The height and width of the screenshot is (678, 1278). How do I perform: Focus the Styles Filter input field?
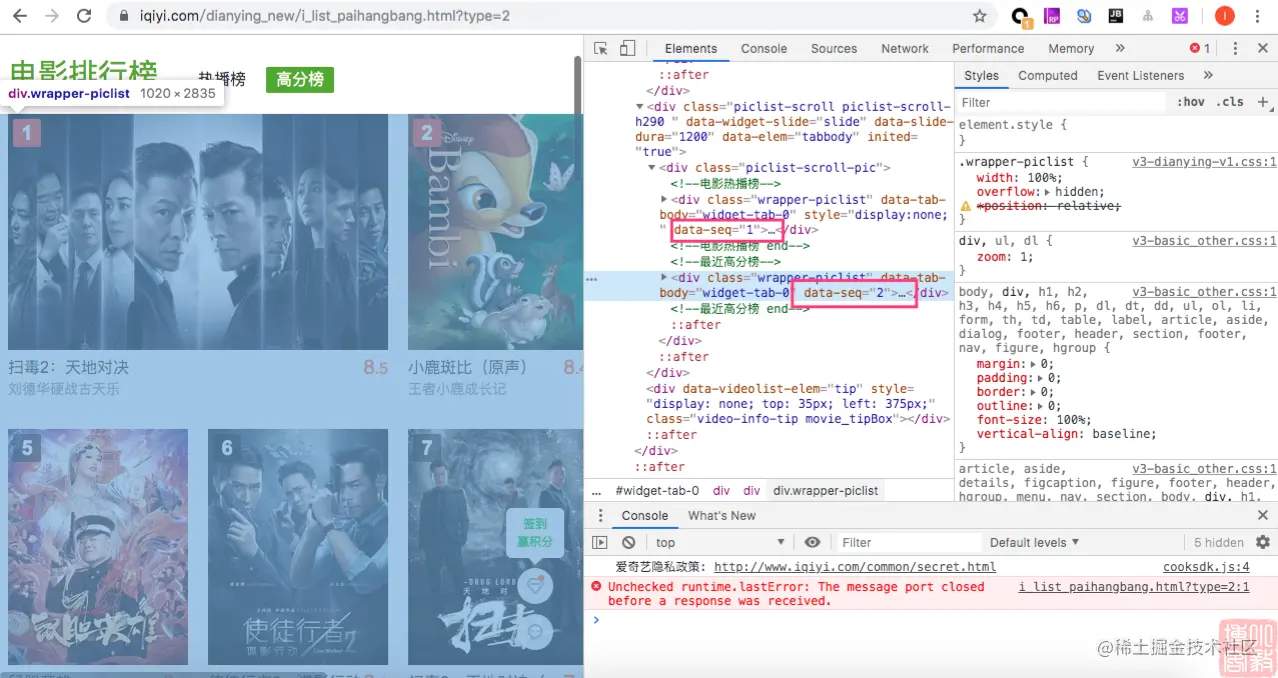[1062, 102]
